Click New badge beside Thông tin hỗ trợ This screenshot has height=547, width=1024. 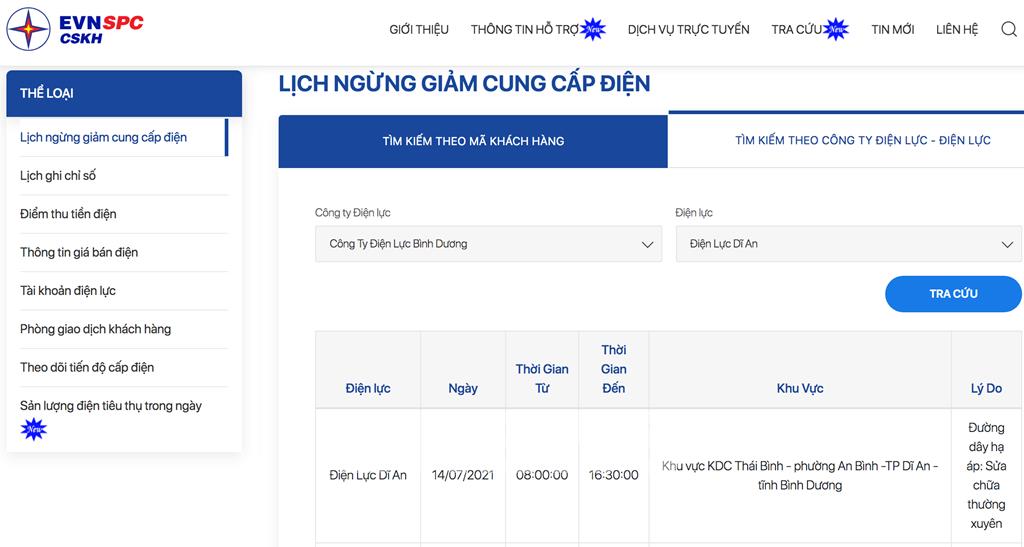pos(593,29)
